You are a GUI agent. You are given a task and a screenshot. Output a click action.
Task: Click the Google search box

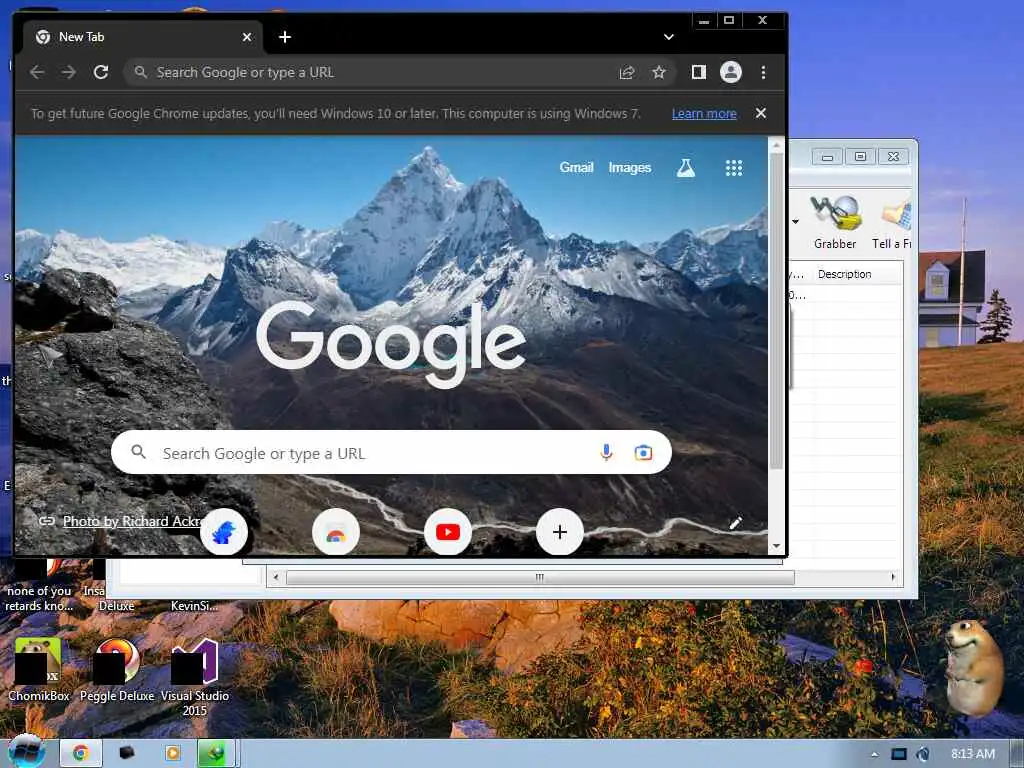pyautogui.click(x=391, y=453)
